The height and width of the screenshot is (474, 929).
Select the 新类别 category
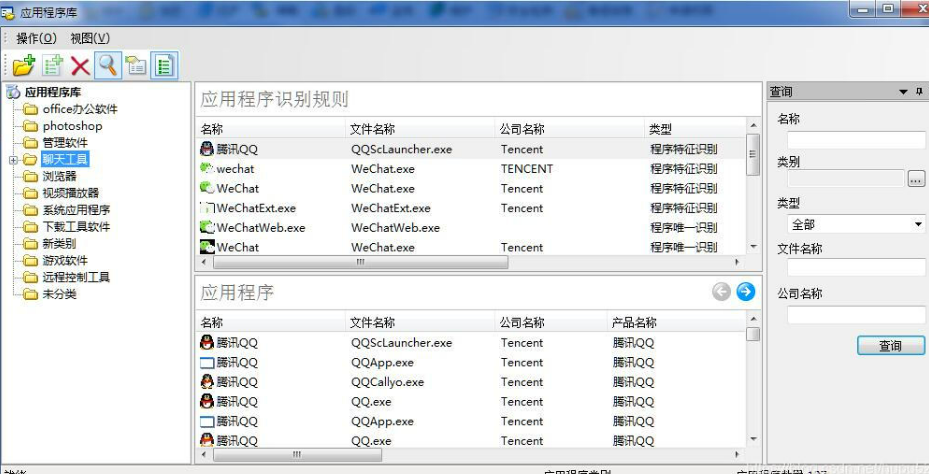coord(59,244)
